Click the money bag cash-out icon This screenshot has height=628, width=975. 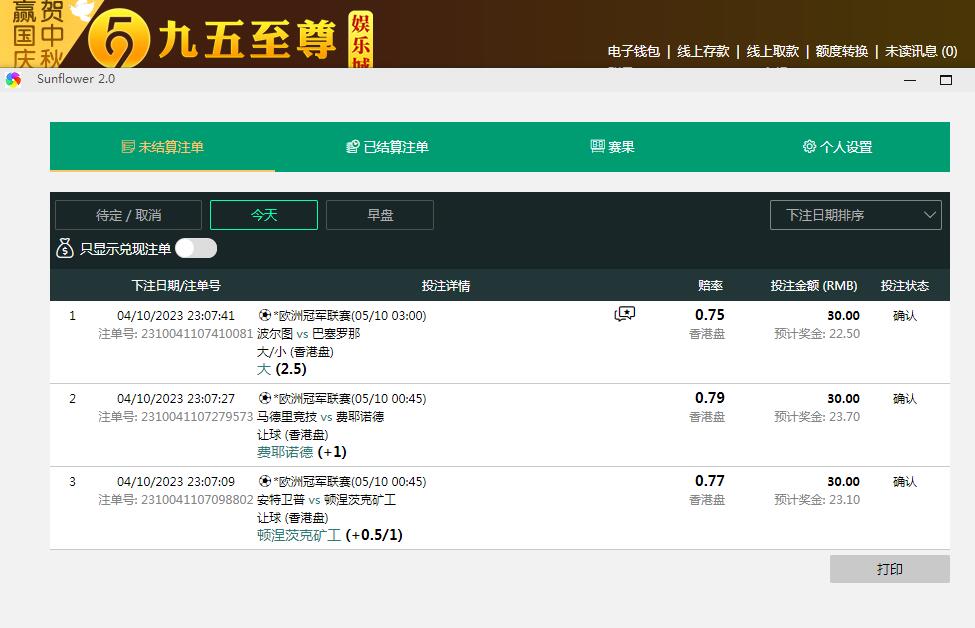65,248
